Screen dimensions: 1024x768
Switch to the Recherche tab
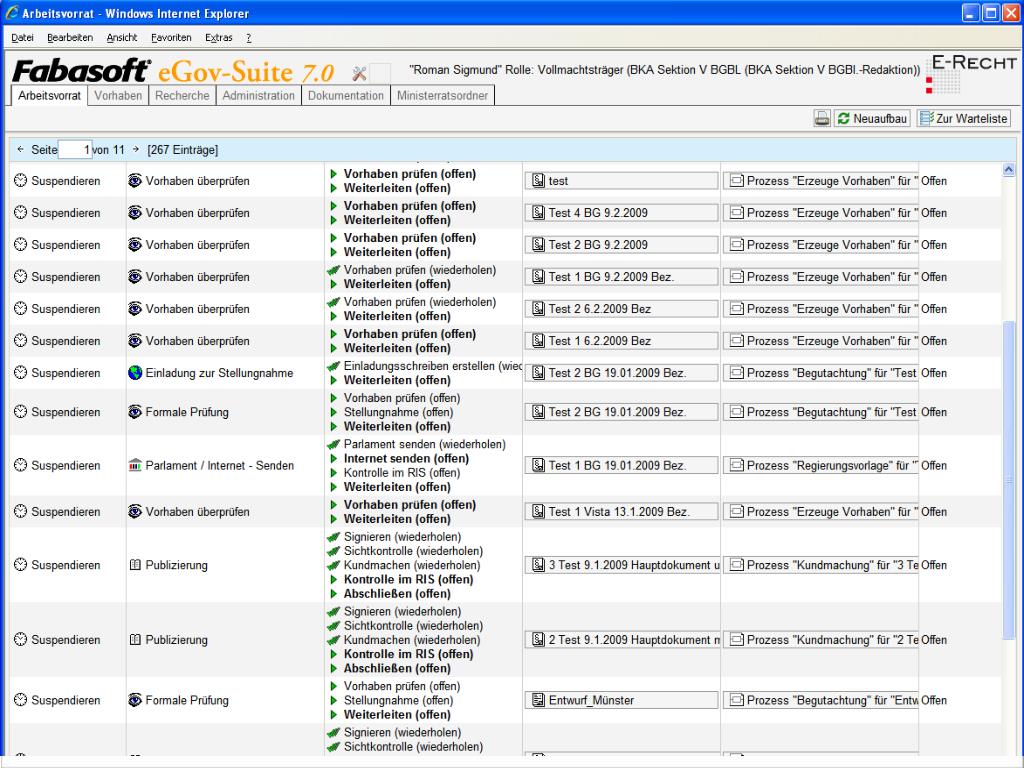tap(182, 95)
